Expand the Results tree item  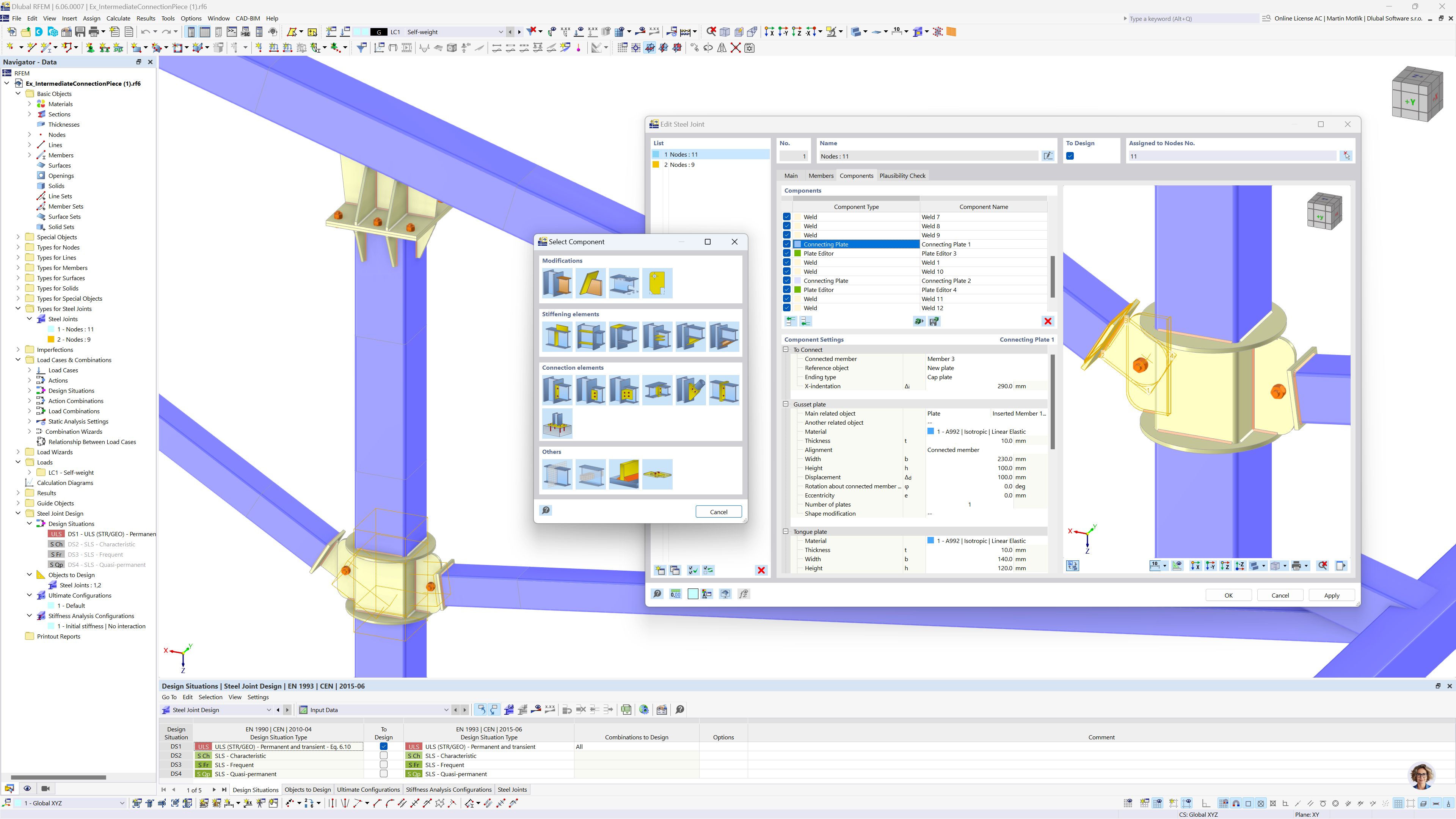point(18,492)
